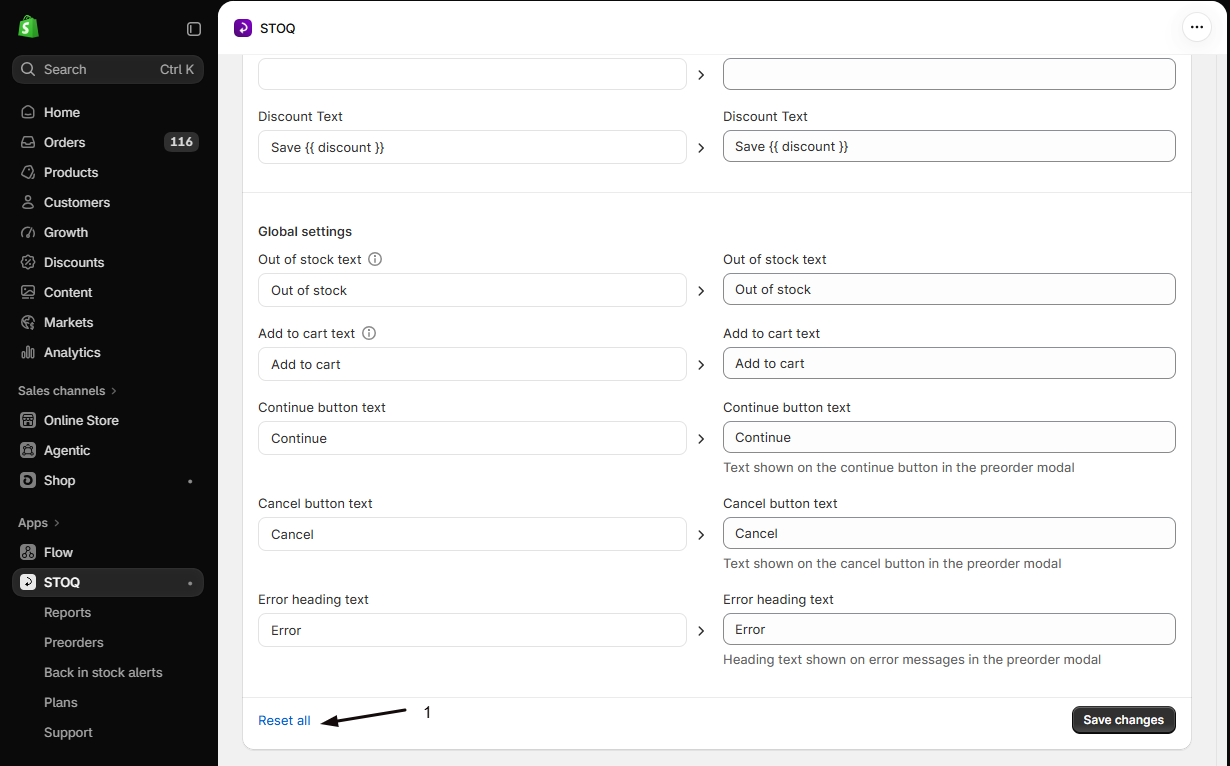Screen dimensions: 1230x766
Task: Click the left Out of stock field
Action: 472,290
